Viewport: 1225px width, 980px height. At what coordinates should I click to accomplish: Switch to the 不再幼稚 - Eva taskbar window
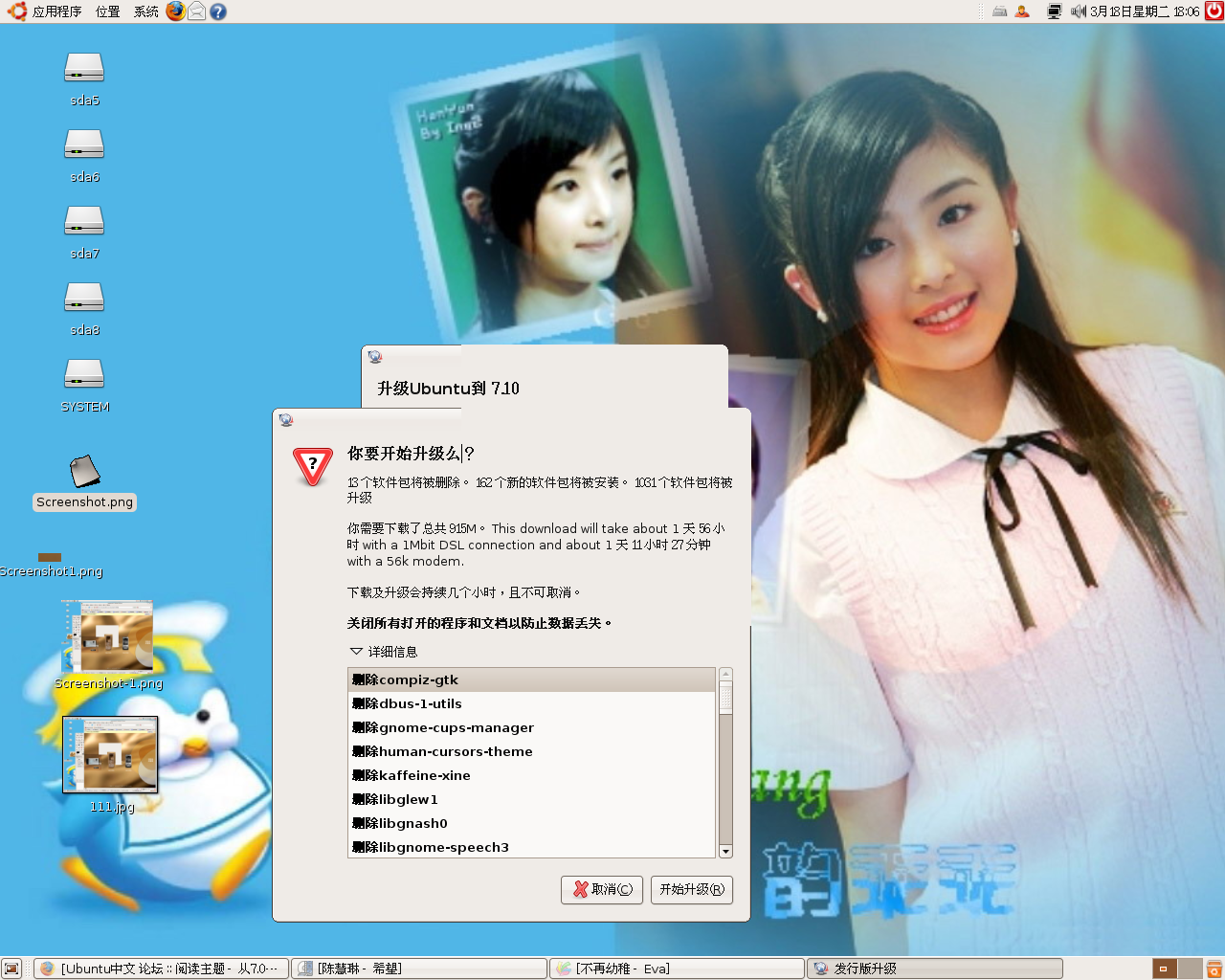click(x=677, y=969)
